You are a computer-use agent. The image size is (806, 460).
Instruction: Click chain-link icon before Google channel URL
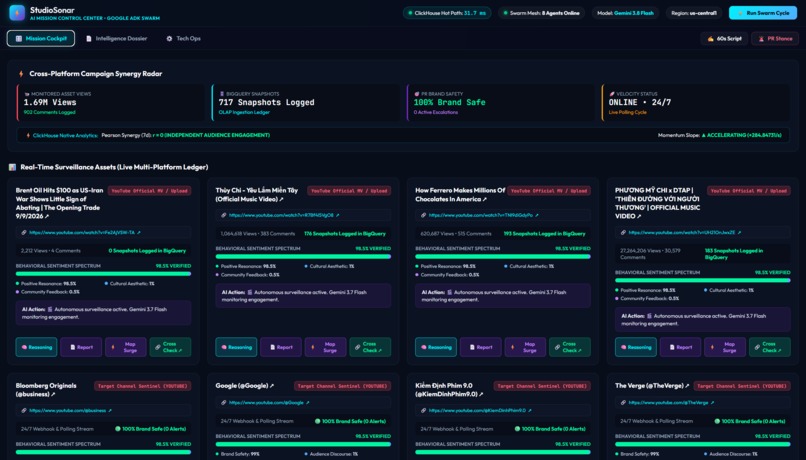224,402
